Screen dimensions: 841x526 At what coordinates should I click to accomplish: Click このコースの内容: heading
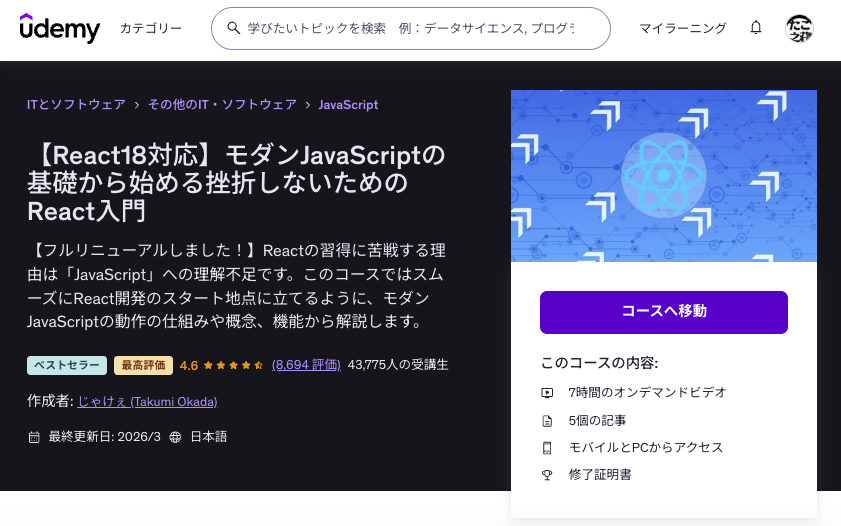[x=599, y=363]
